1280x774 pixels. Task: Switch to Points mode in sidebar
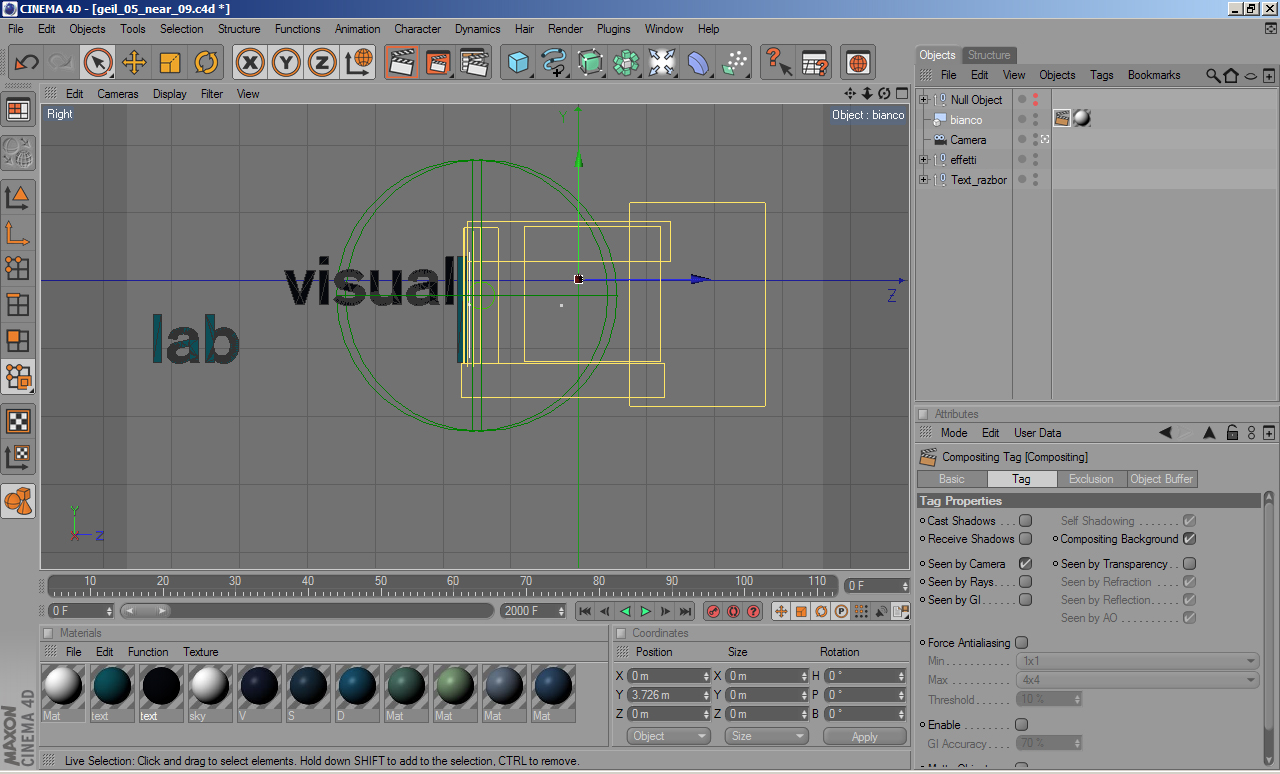point(18,268)
